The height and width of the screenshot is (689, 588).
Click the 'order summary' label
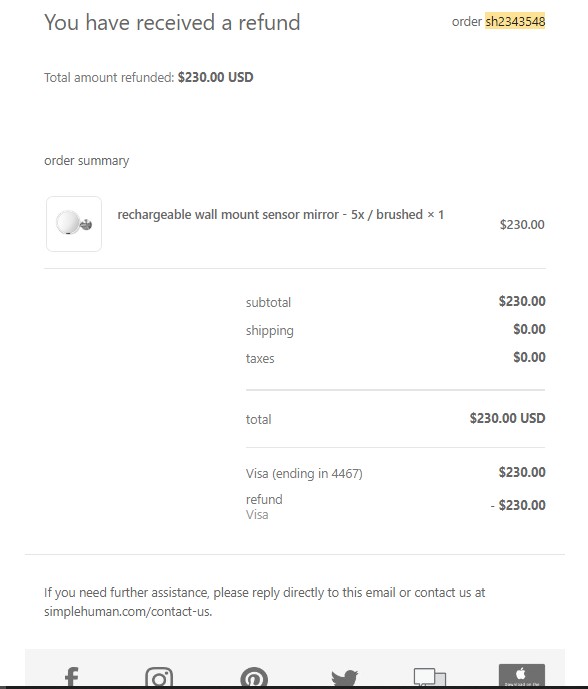(87, 161)
